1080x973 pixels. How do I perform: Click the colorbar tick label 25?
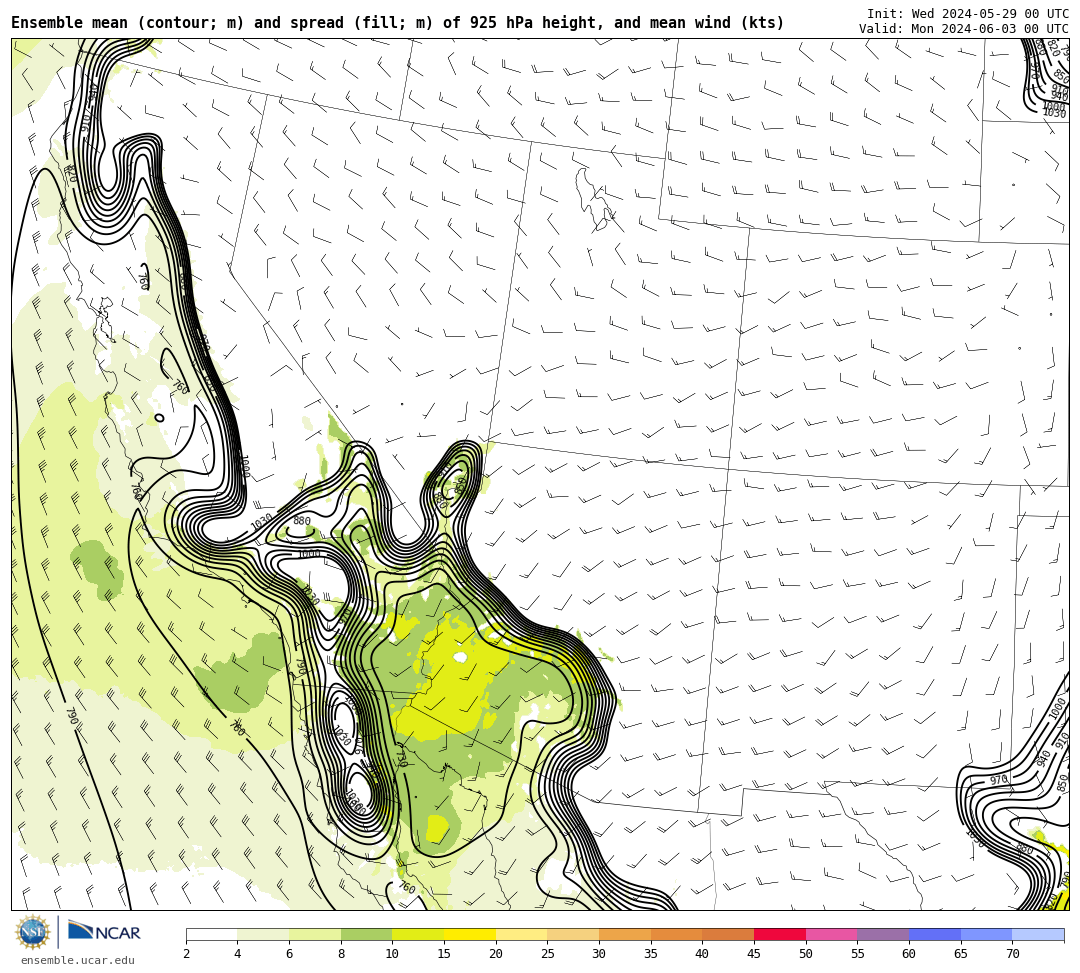pyautogui.click(x=547, y=954)
